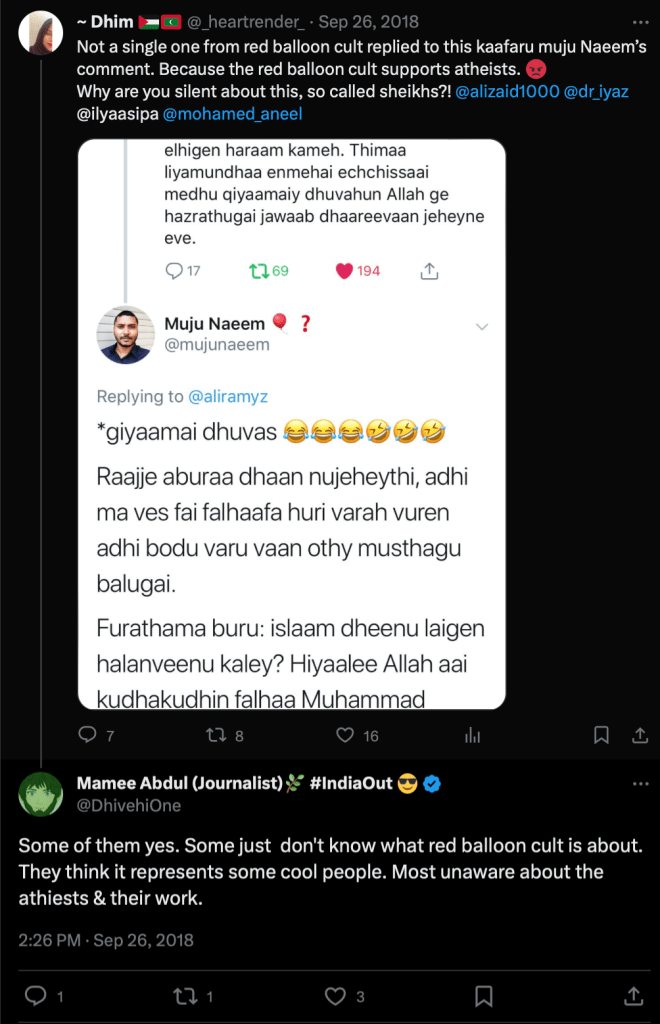Retweet Mamee Abdul's reply
The height and width of the screenshot is (1024, 660).
pos(184,996)
